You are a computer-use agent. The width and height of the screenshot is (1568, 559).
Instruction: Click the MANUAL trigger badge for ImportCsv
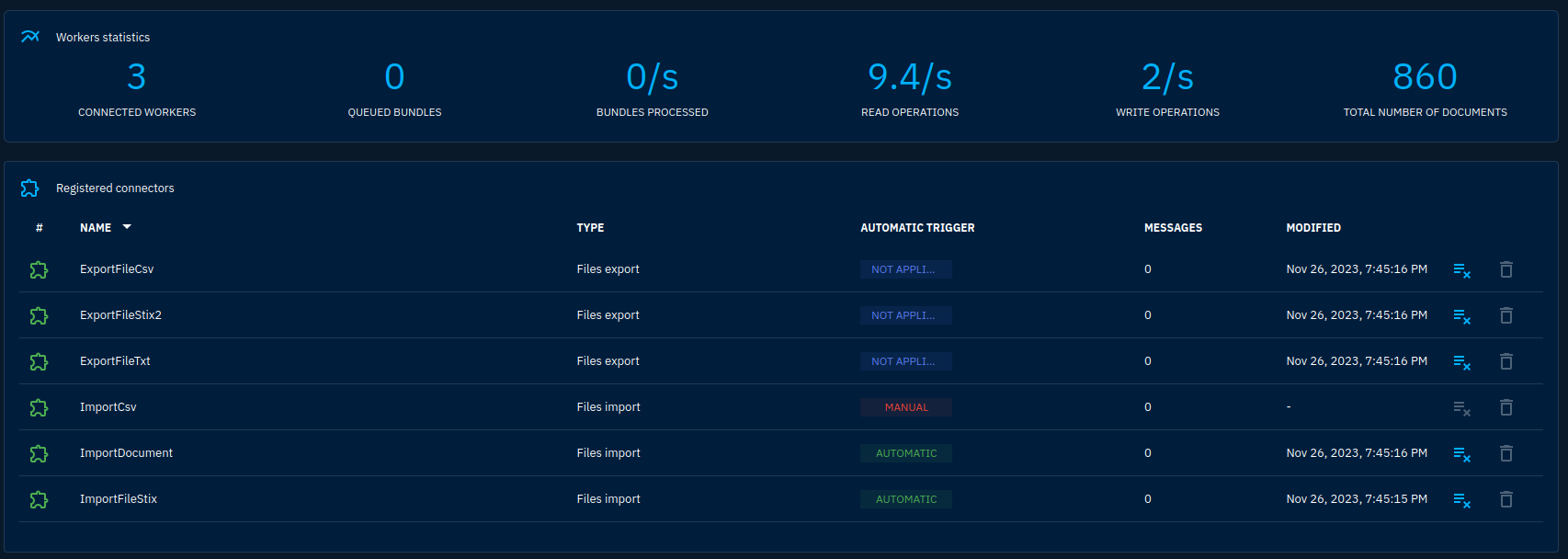pyautogui.click(x=905, y=407)
